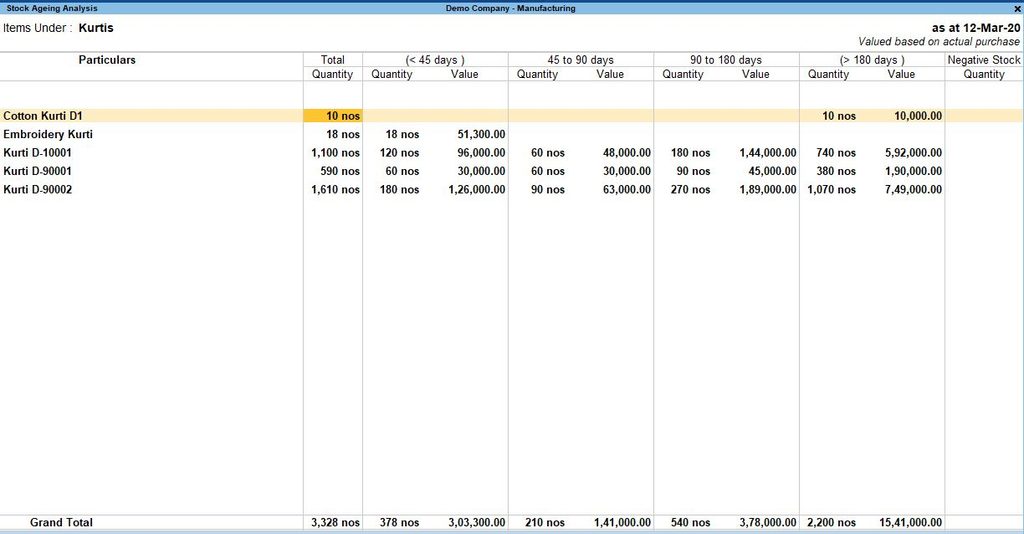Click Grand Total quantity 3,328 nos
Viewport: 1024px width, 534px height.
(x=336, y=522)
